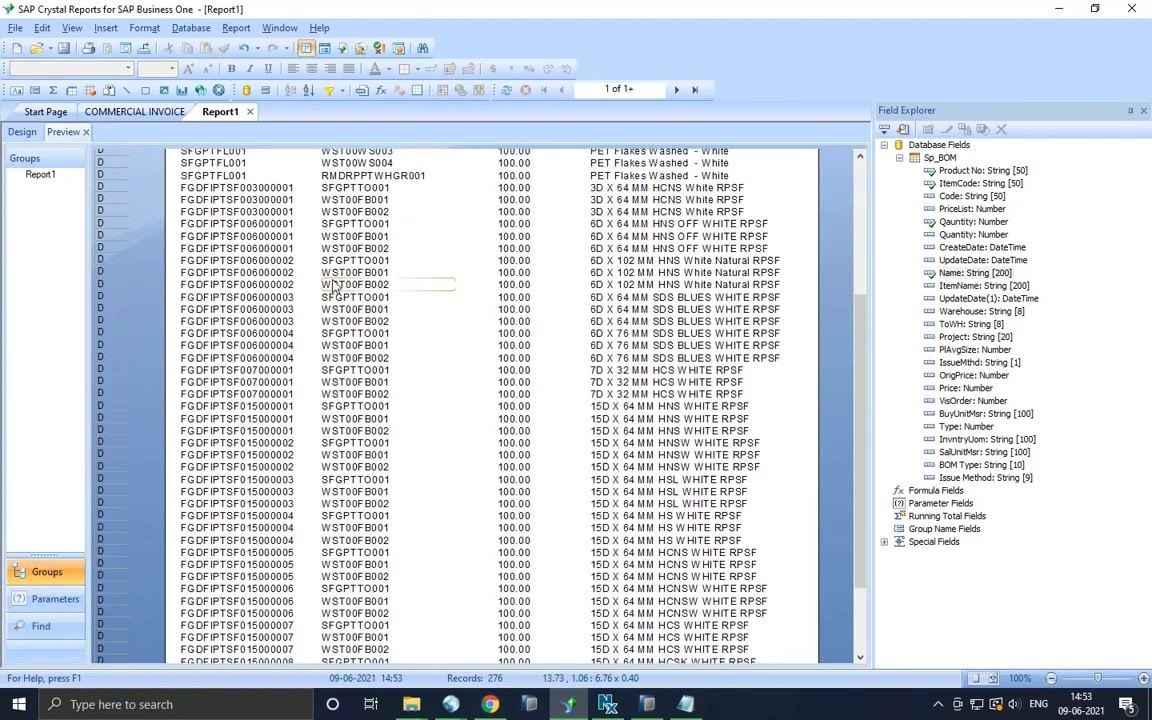Click the New report icon
This screenshot has width=1152, height=720.
coord(17,48)
